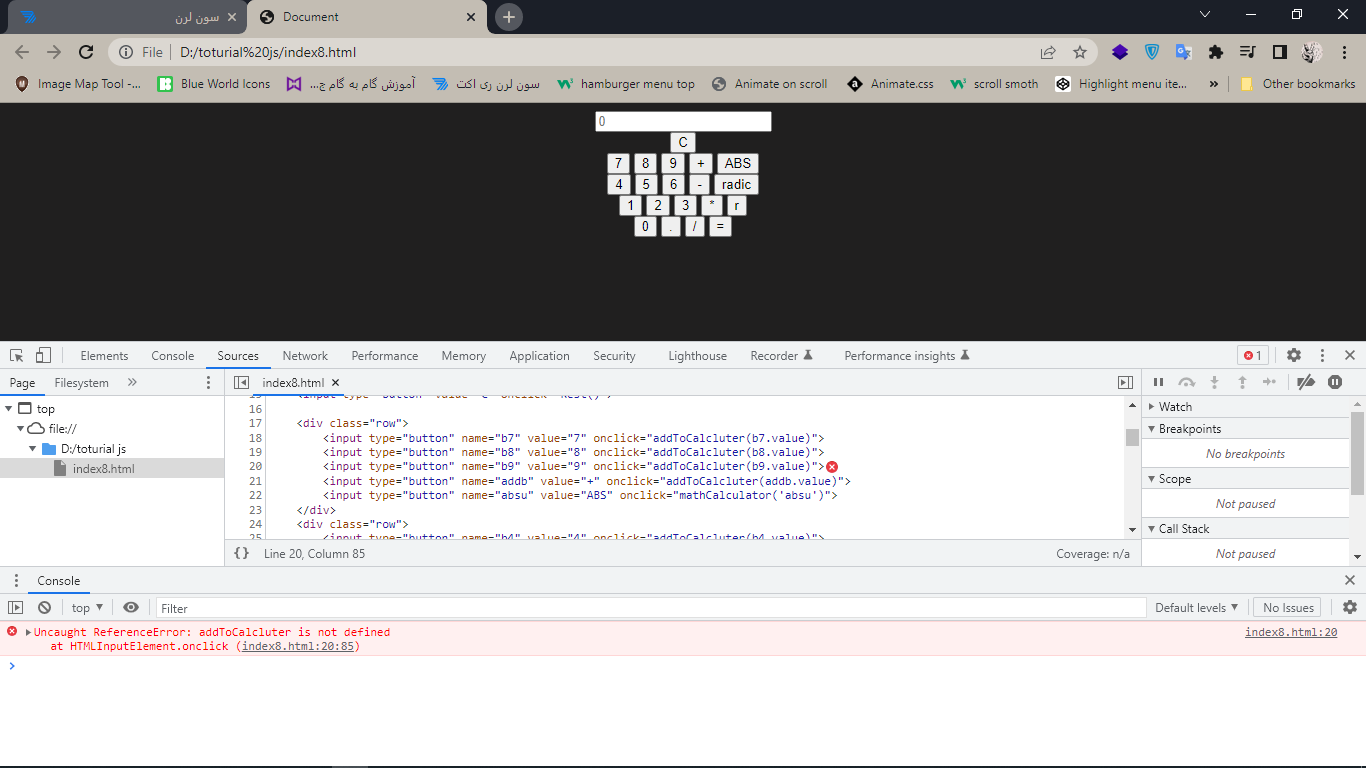Switch to the Console tab
This screenshot has width=1366, height=768.
click(173, 356)
